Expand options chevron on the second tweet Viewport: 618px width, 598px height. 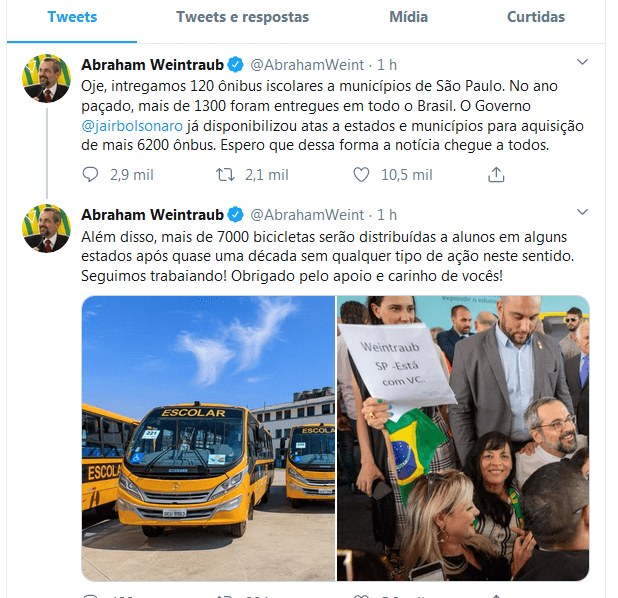pyautogui.click(x=582, y=212)
